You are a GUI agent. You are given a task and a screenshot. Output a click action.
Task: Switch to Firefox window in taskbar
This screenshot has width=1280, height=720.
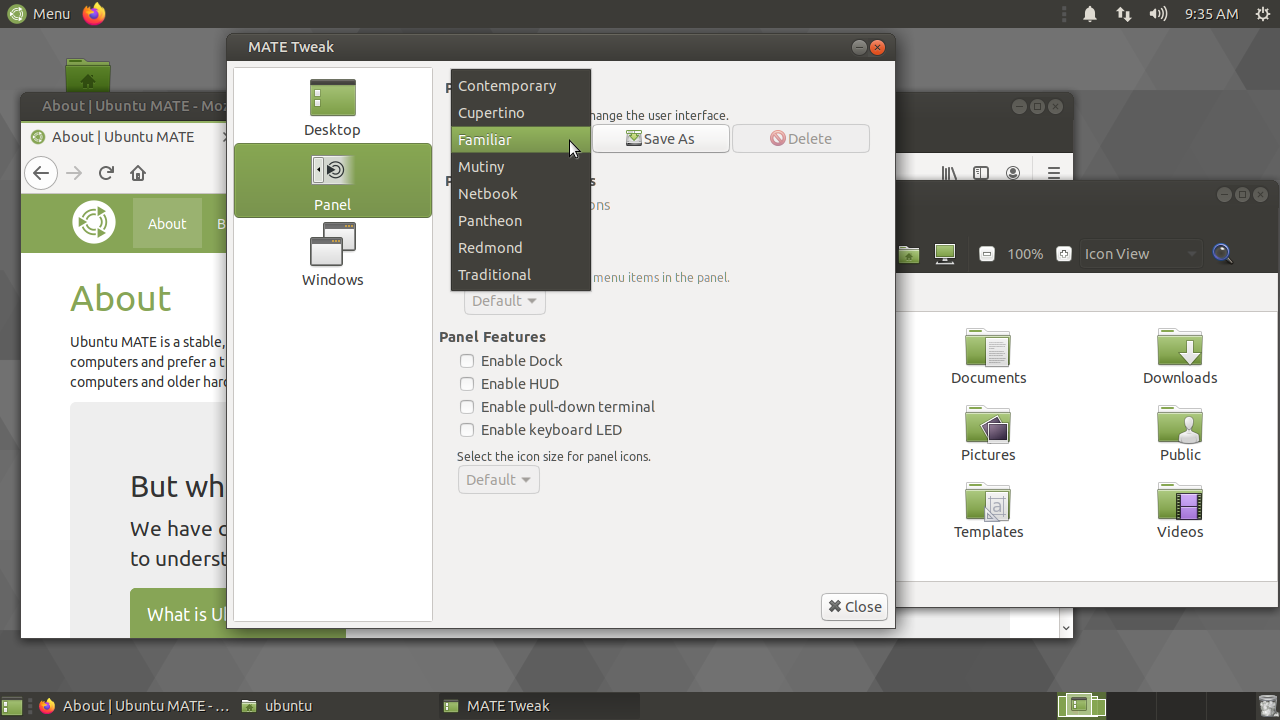pyautogui.click(x=135, y=706)
